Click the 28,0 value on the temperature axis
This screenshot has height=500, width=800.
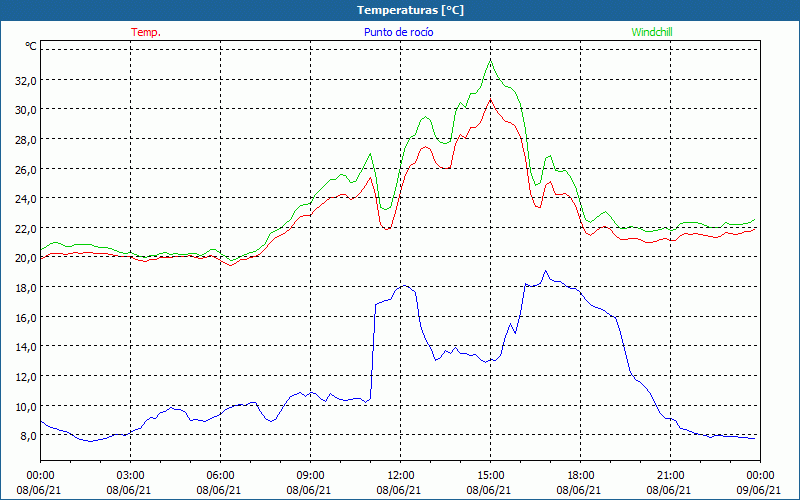pos(24,140)
